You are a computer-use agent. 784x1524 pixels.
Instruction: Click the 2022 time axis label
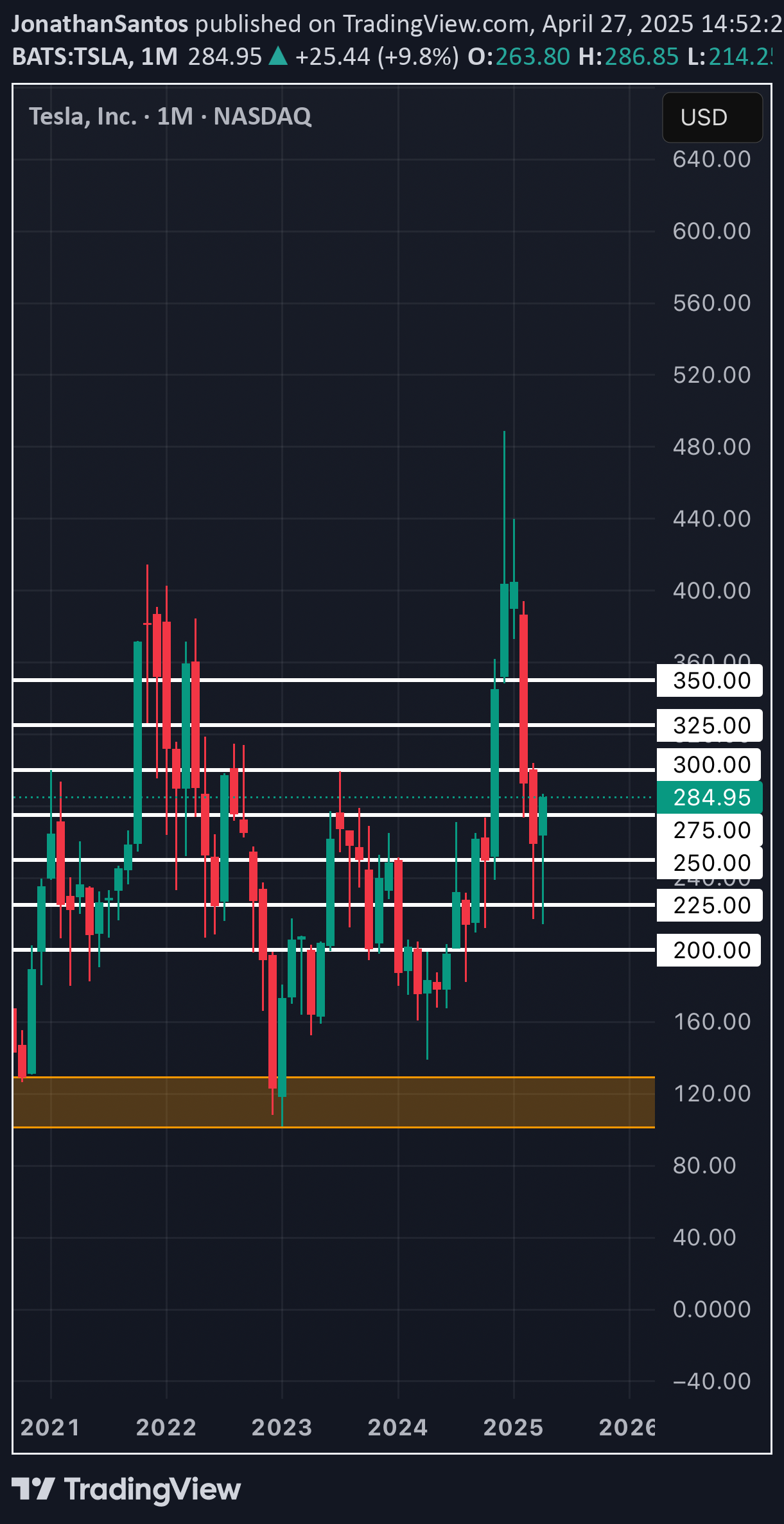click(x=166, y=1428)
